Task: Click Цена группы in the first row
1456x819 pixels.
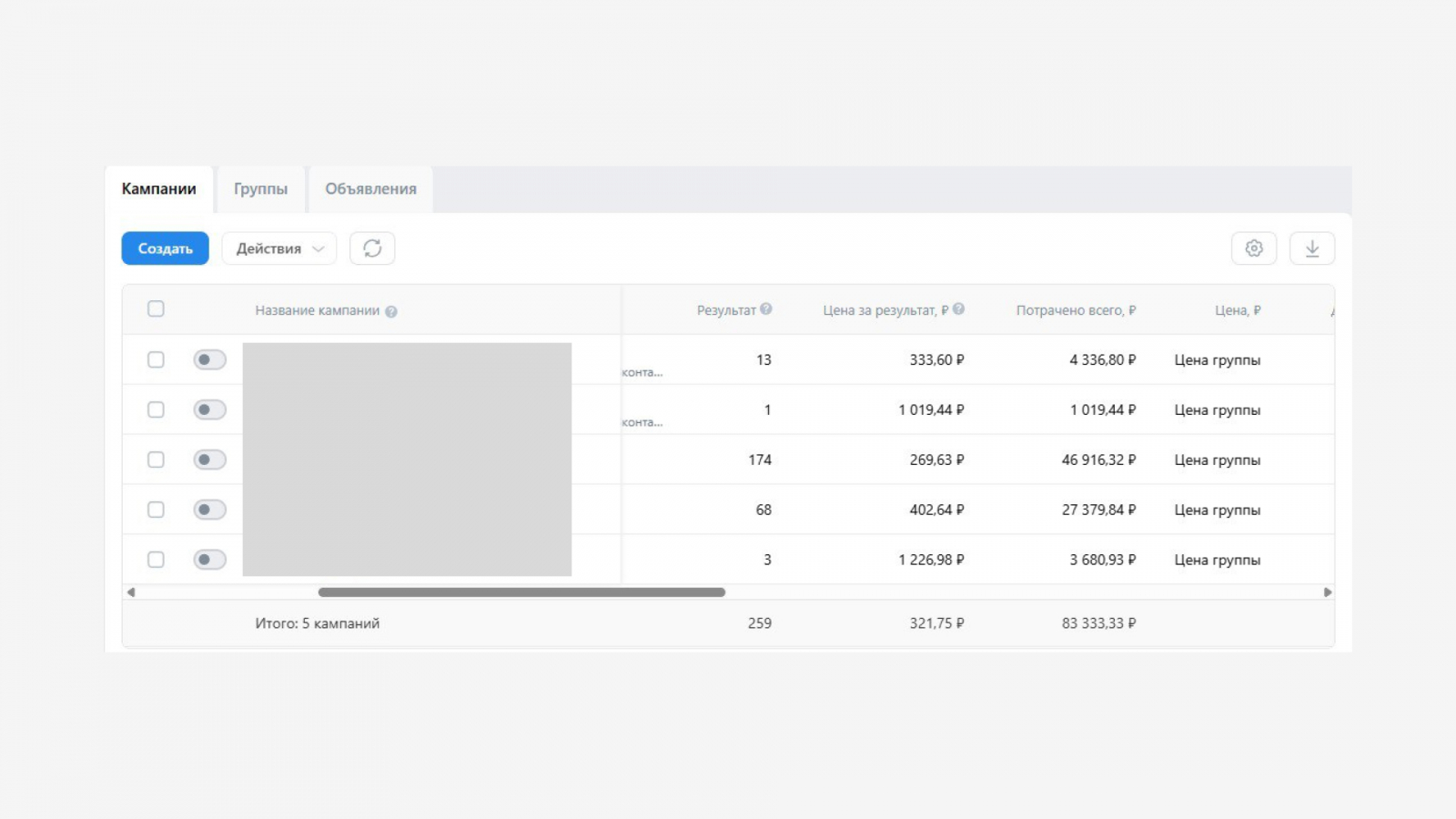Action: pyautogui.click(x=1217, y=360)
